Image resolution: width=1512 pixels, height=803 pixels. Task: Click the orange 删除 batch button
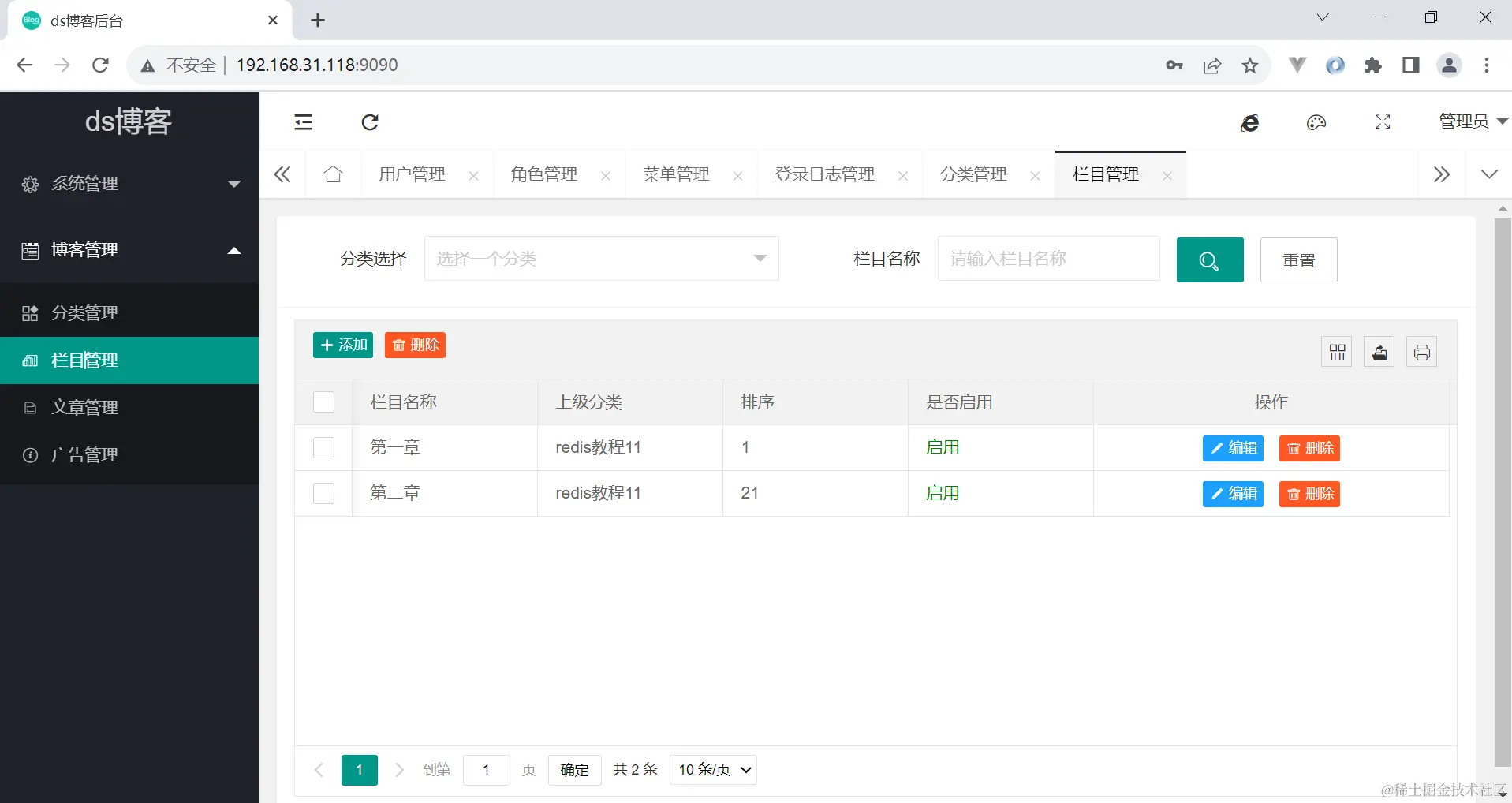click(415, 345)
